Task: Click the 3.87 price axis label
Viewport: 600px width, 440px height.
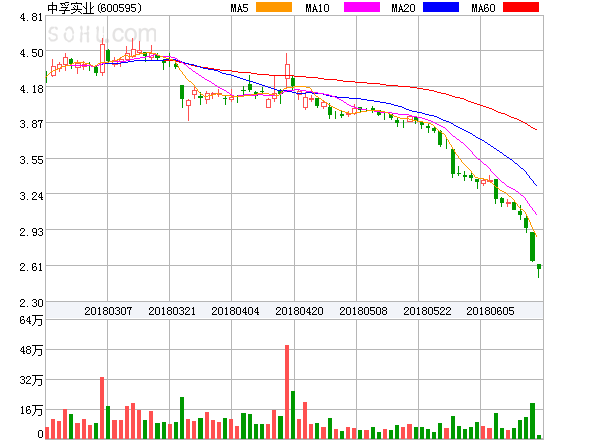Action: 31,124
